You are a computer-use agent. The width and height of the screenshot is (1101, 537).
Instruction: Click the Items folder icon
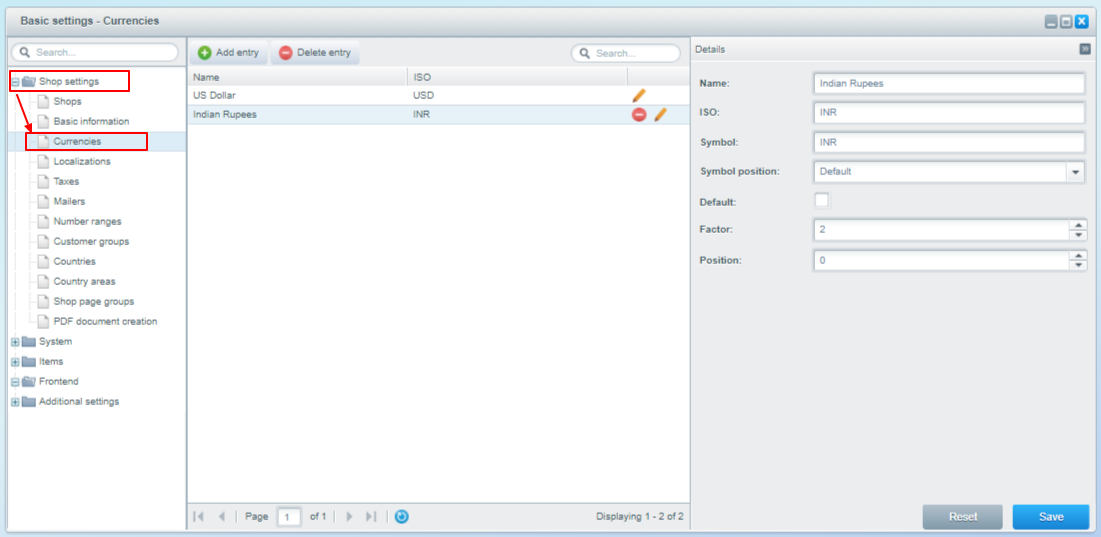pos(29,362)
